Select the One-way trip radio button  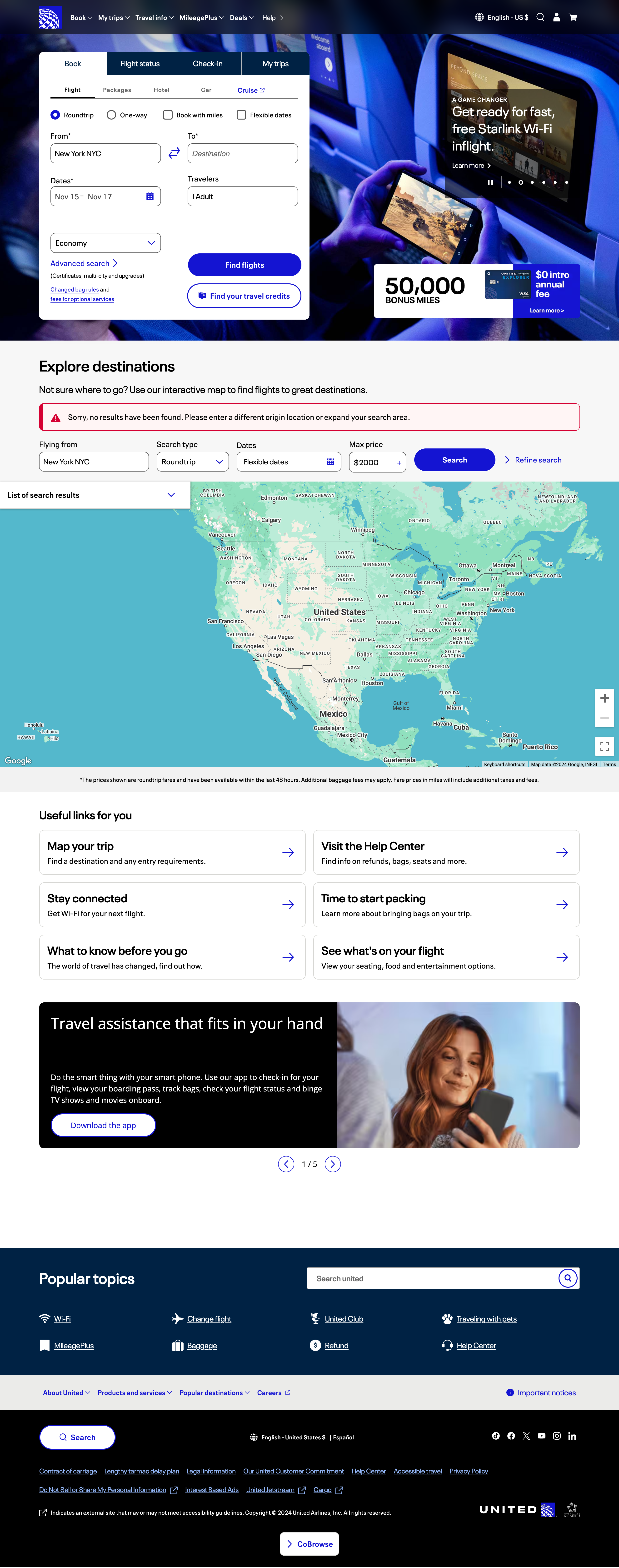111,115
